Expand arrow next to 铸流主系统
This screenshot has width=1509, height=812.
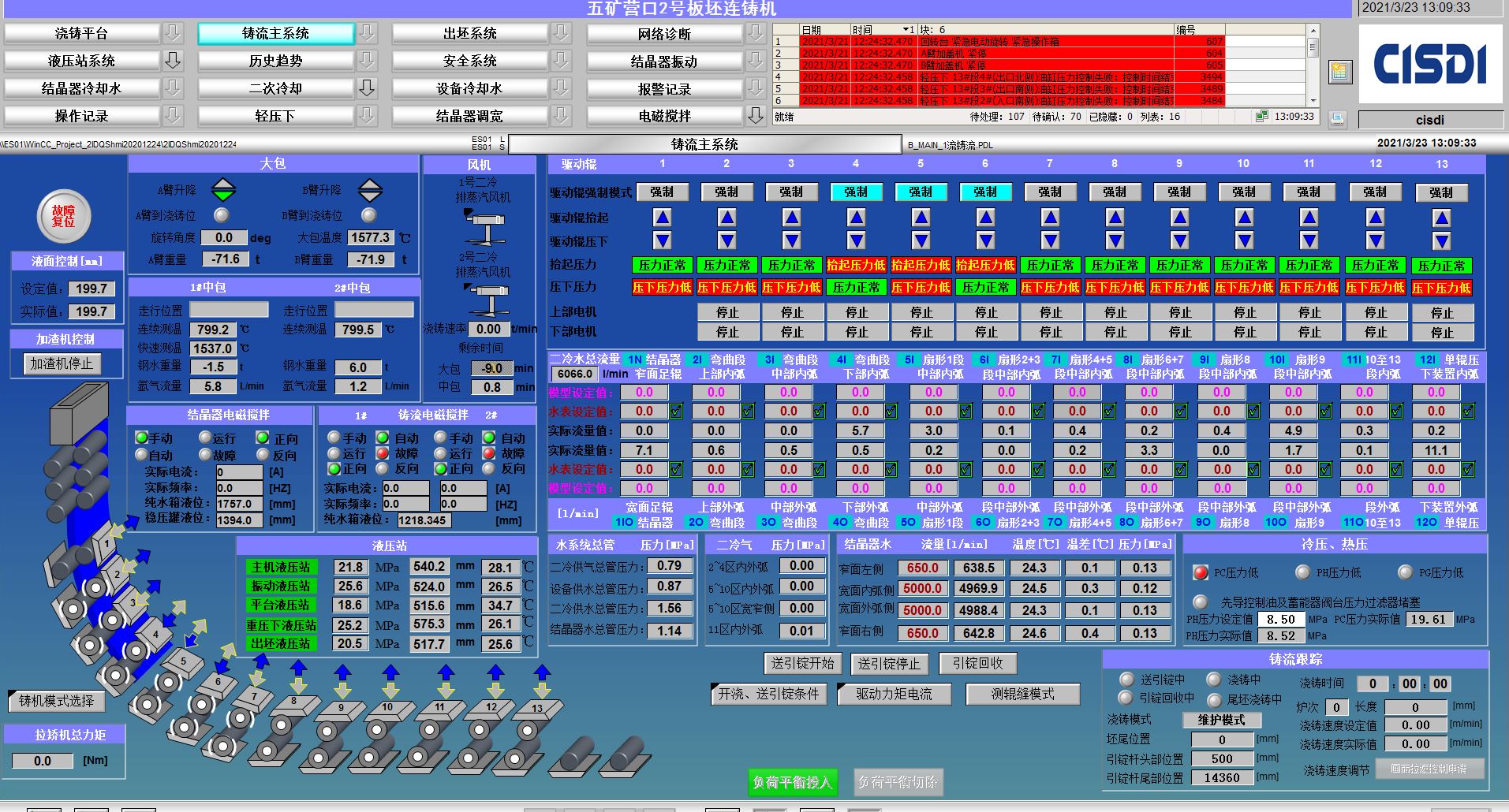[x=367, y=33]
